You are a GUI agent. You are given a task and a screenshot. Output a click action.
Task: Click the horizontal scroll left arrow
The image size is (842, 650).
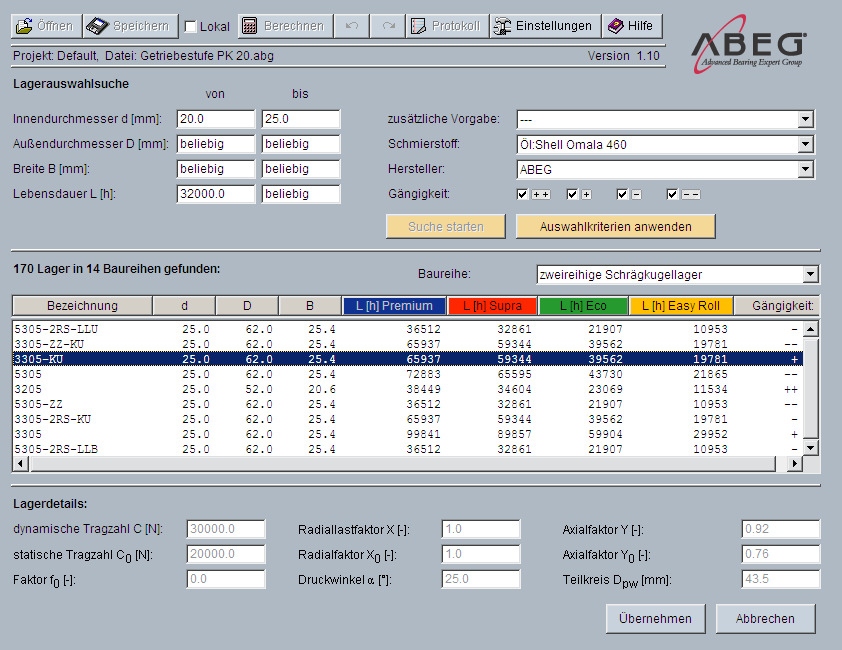coord(21,463)
